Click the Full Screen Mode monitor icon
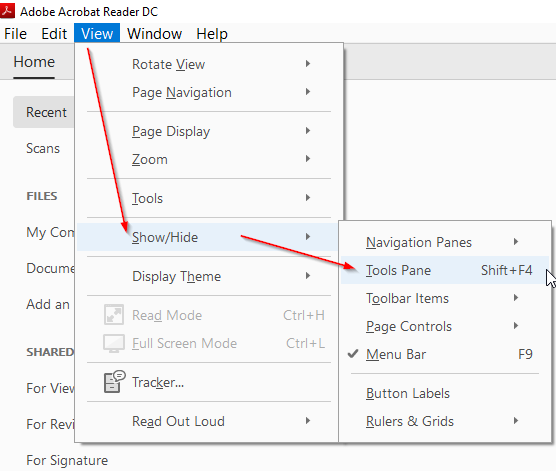Image resolution: width=556 pixels, height=471 pixels. coord(114,343)
